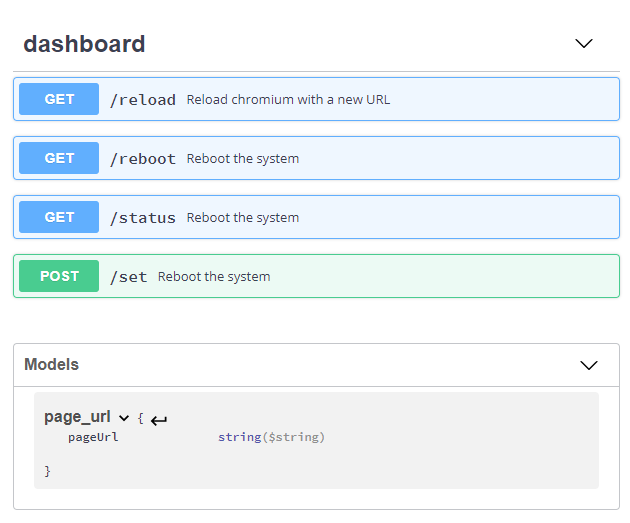Click the /reboot 'Reboot the system' description
Screen dimensions: 630x523
[x=243, y=159]
